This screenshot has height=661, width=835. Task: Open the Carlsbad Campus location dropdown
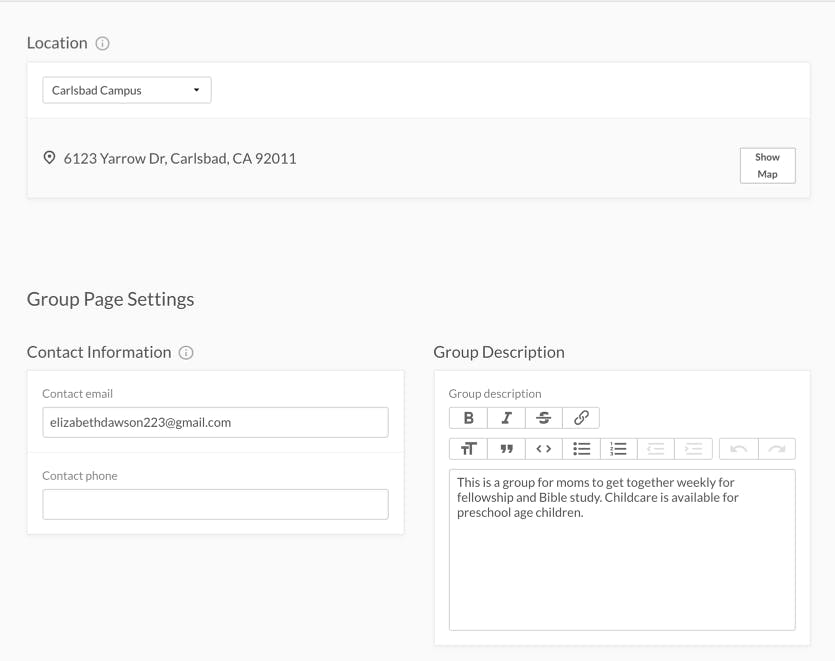(127, 90)
